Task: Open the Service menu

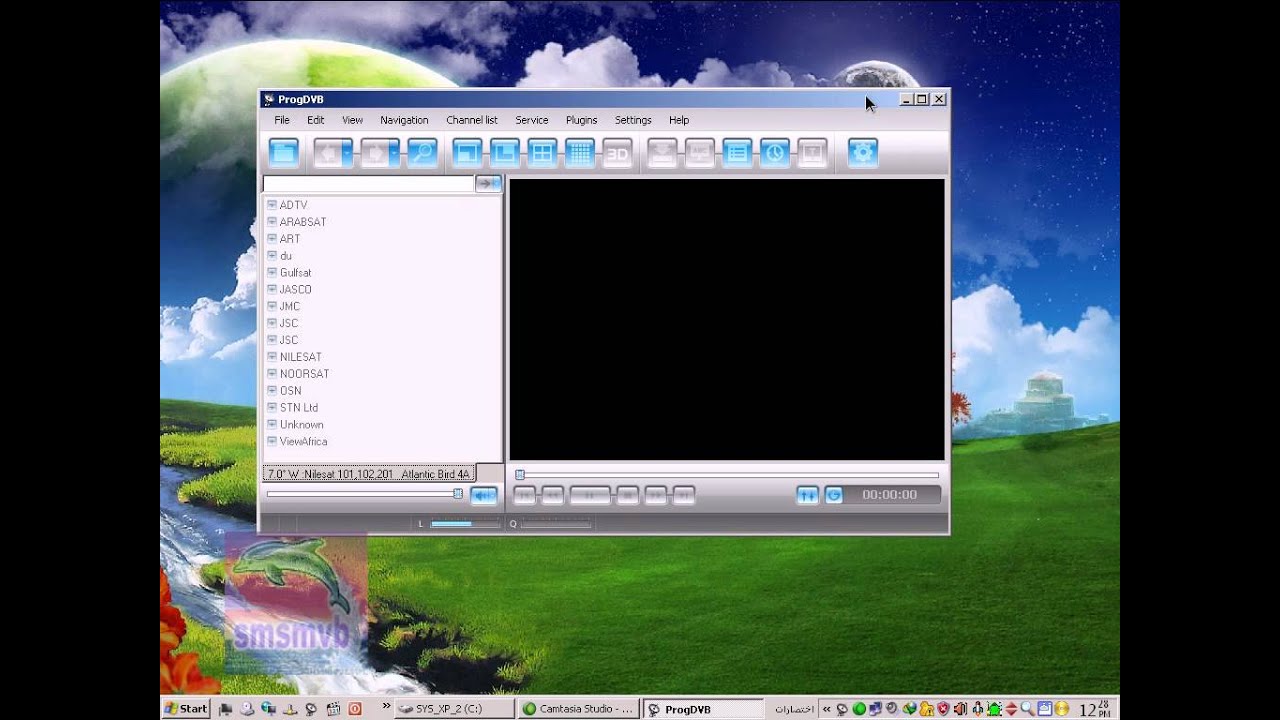Action: (x=532, y=120)
